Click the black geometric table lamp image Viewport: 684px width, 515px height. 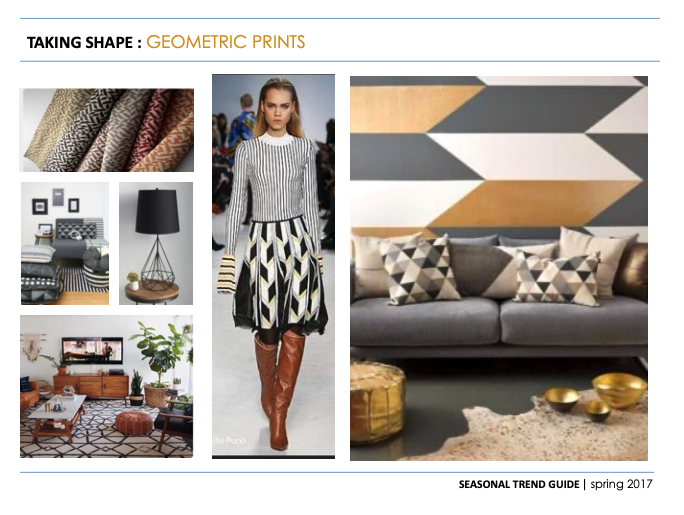[156, 243]
